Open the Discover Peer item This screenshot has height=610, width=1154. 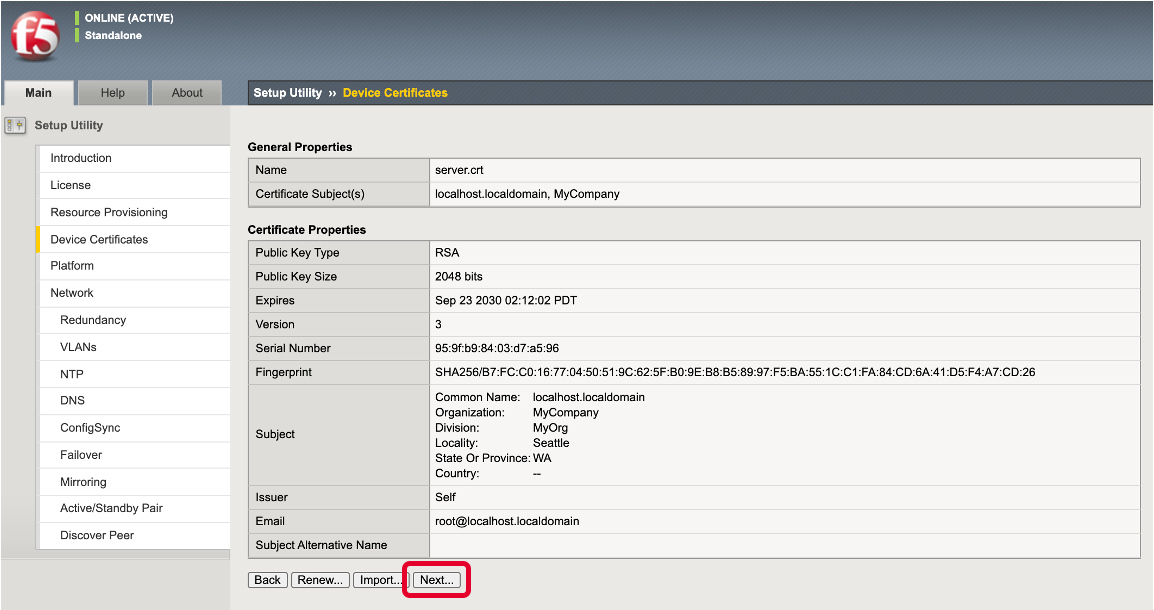(133, 535)
